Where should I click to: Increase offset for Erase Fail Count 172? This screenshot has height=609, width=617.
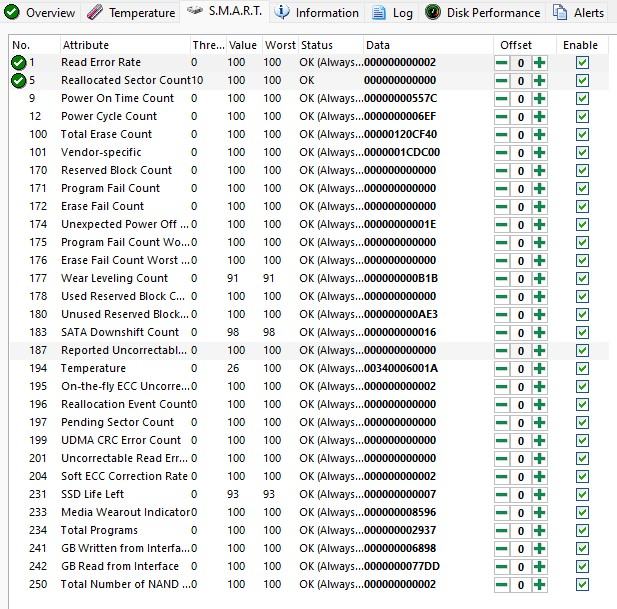click(x=539, y=207)
